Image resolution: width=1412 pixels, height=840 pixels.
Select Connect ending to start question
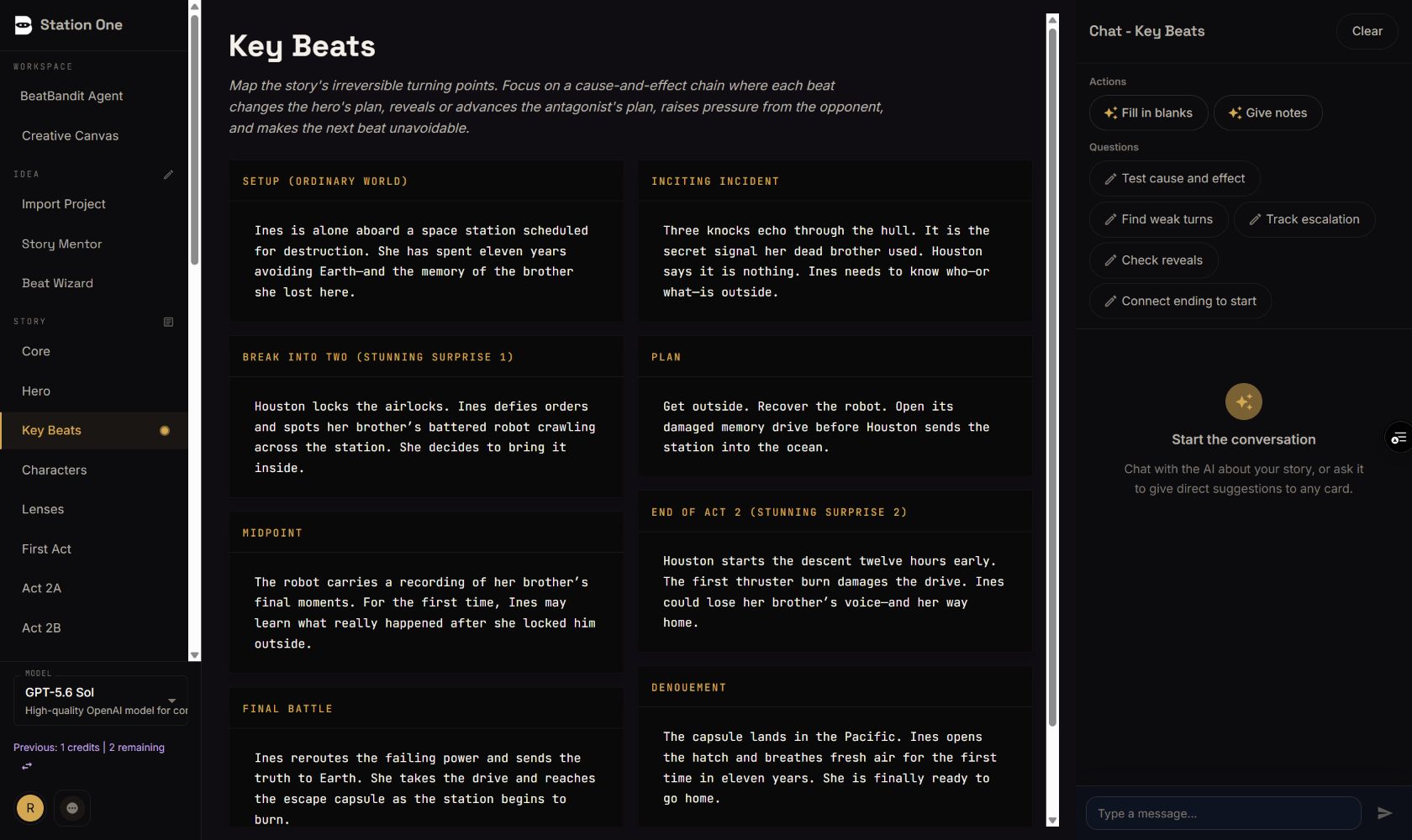(1180, 301)
